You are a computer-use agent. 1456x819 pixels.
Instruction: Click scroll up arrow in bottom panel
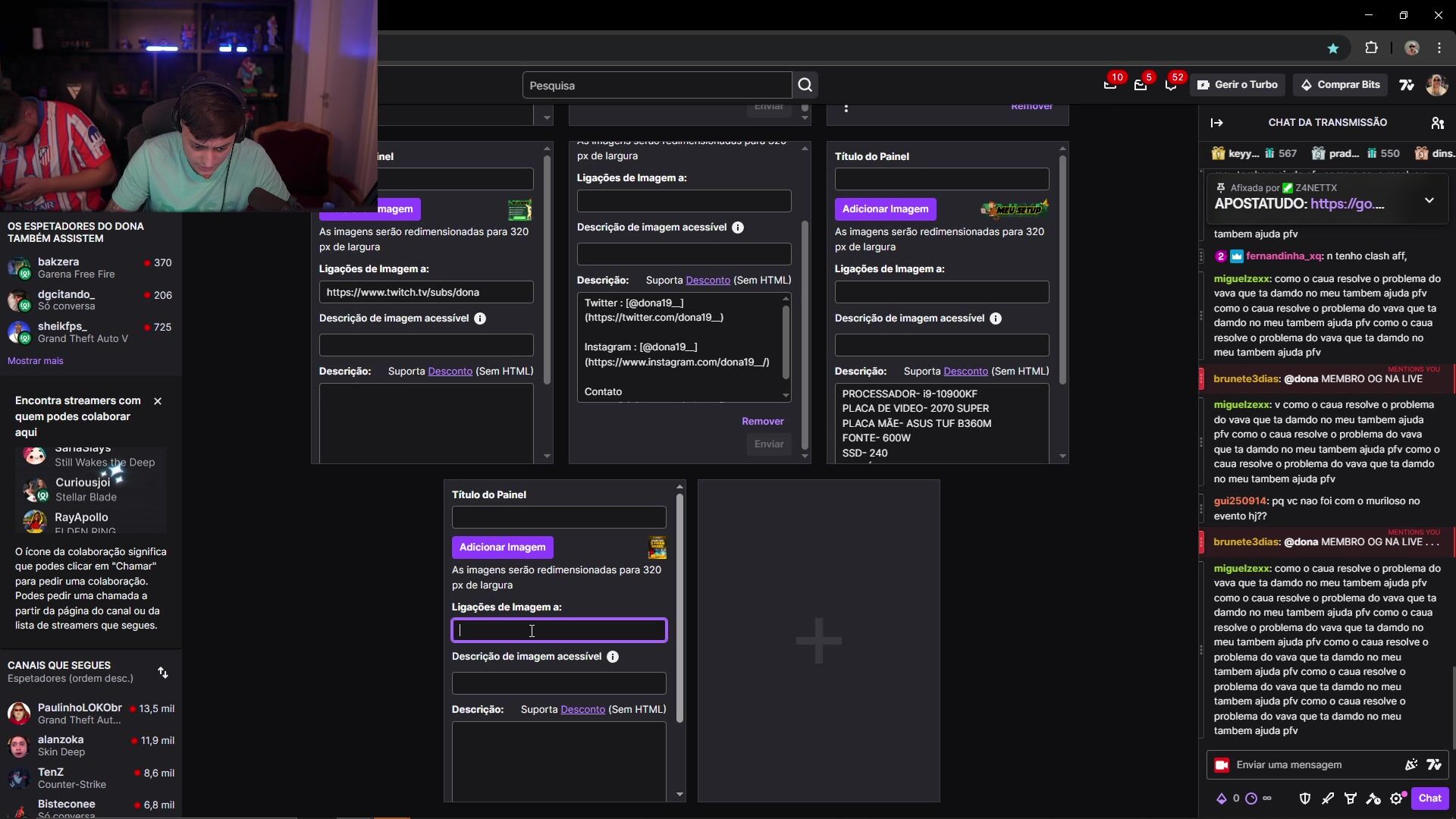point(679,487)
